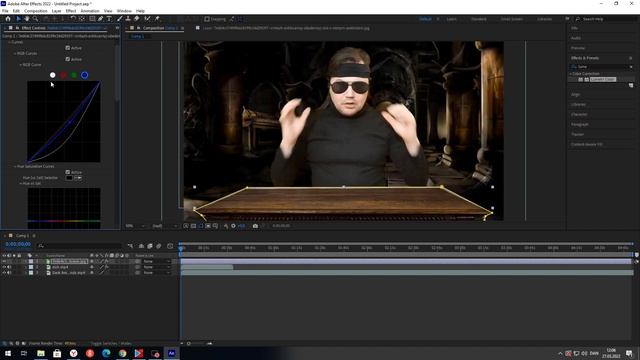Open the Composition Mini-Flowchart icon in timeline
Image resolution: width=640 pixels, height=360 pixels.
tap(130, 246)
